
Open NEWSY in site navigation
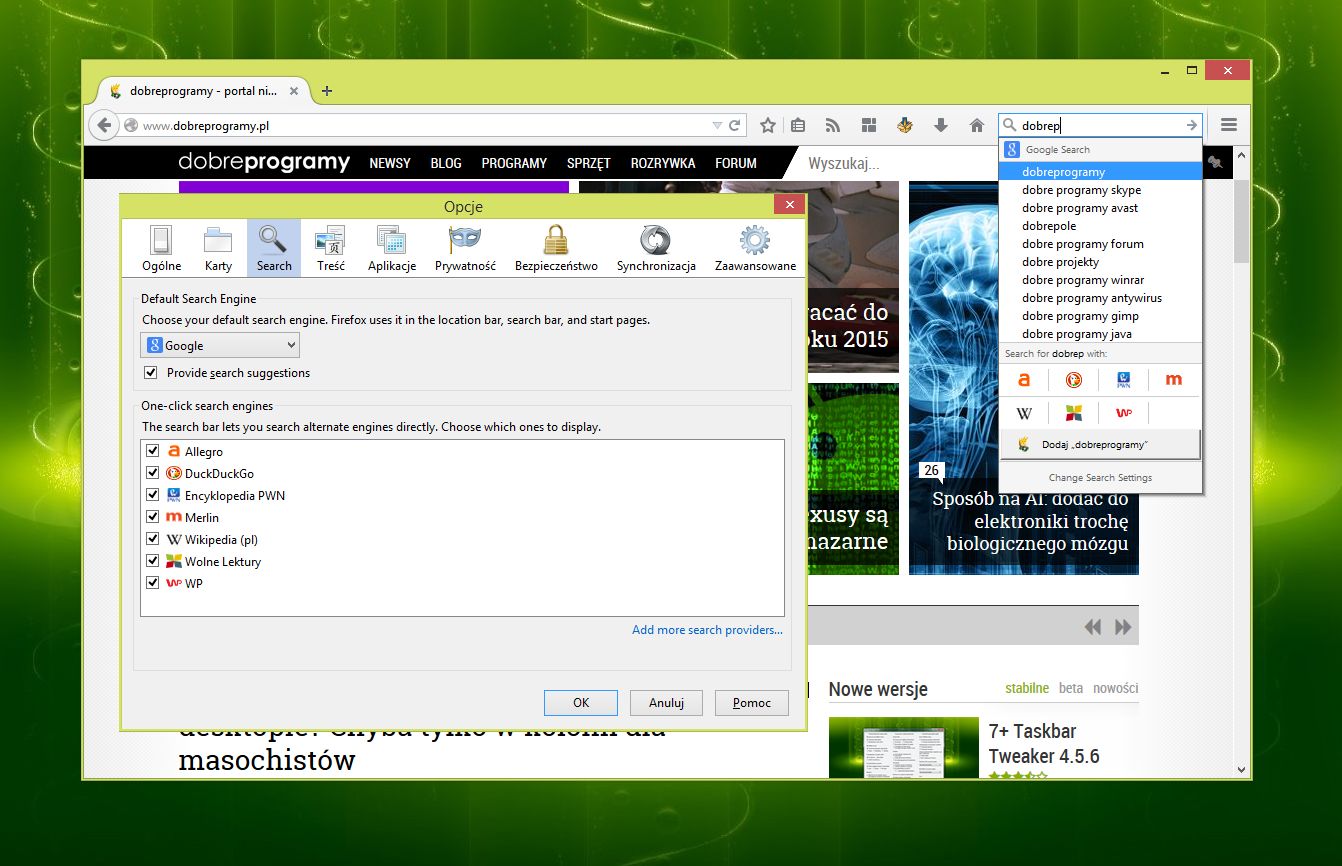(x=390, y=163)
